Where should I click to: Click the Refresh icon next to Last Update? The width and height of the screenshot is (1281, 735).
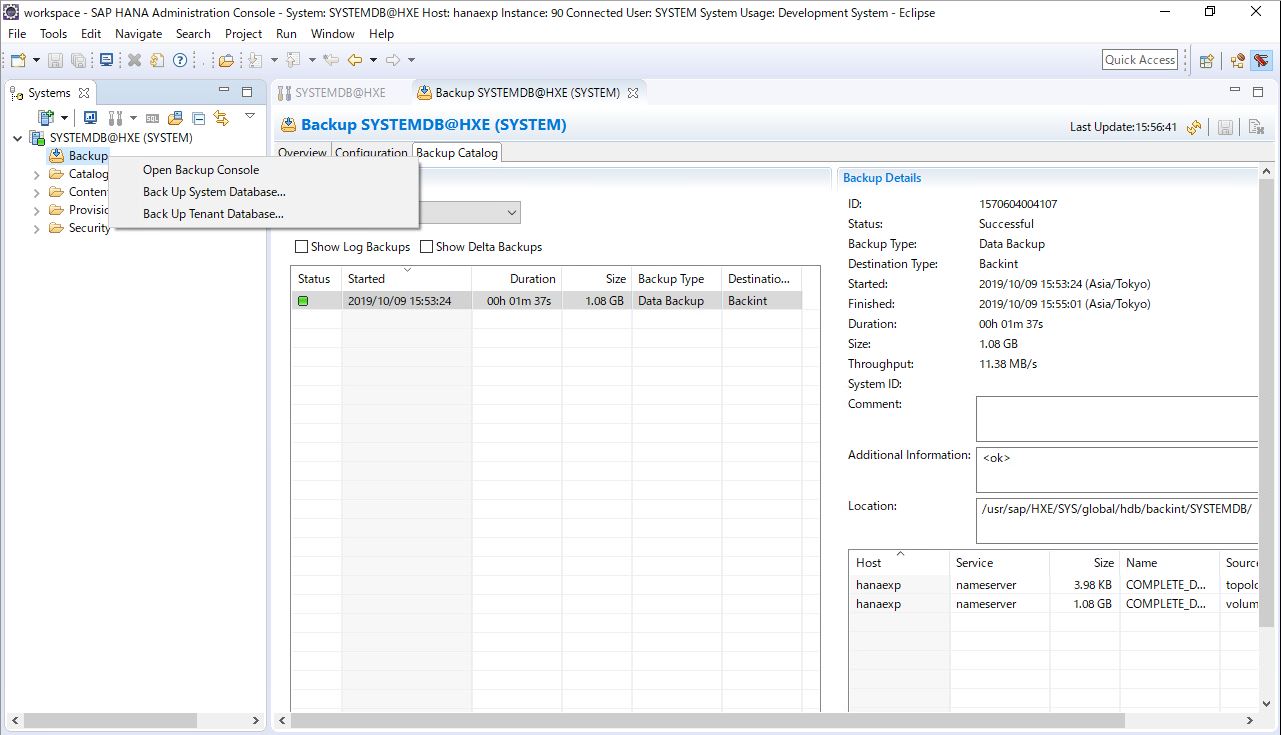point(1193,127)
